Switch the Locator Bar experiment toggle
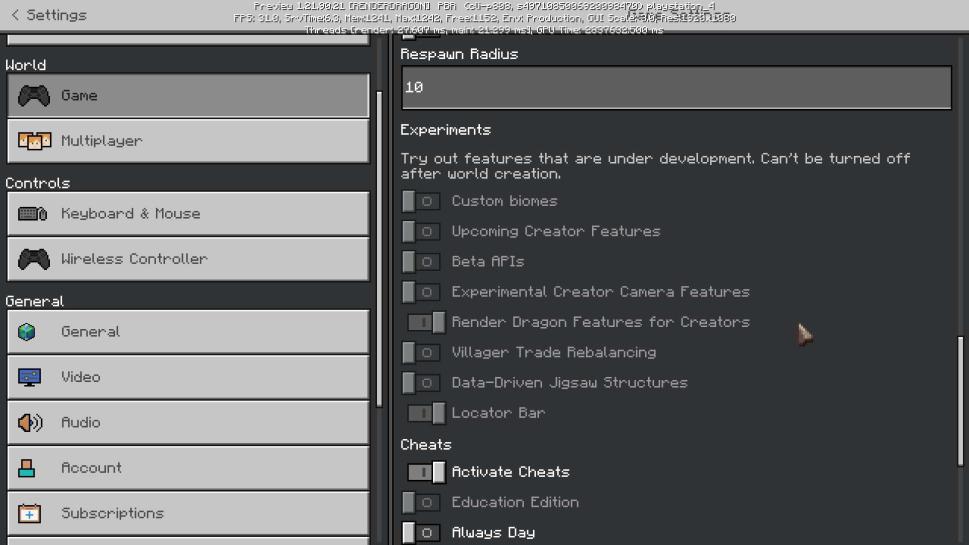This screenshot has height=545, width=969. pyautogui.click(x=425, y=413)
